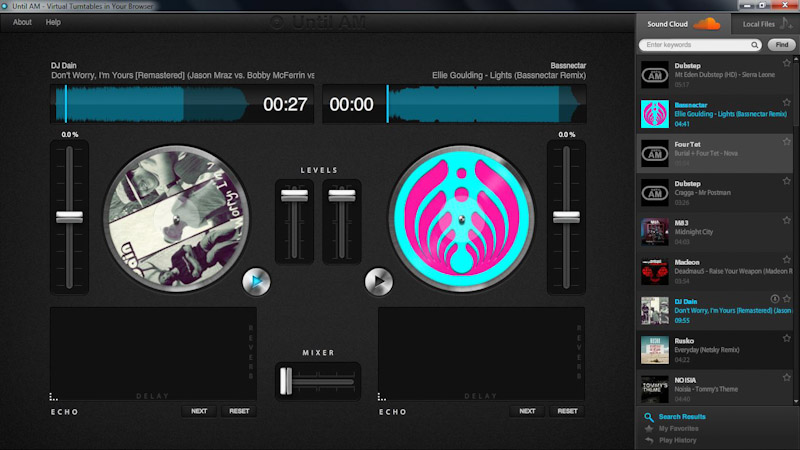Favorite the DJ Dain track star

pos(786,299)
